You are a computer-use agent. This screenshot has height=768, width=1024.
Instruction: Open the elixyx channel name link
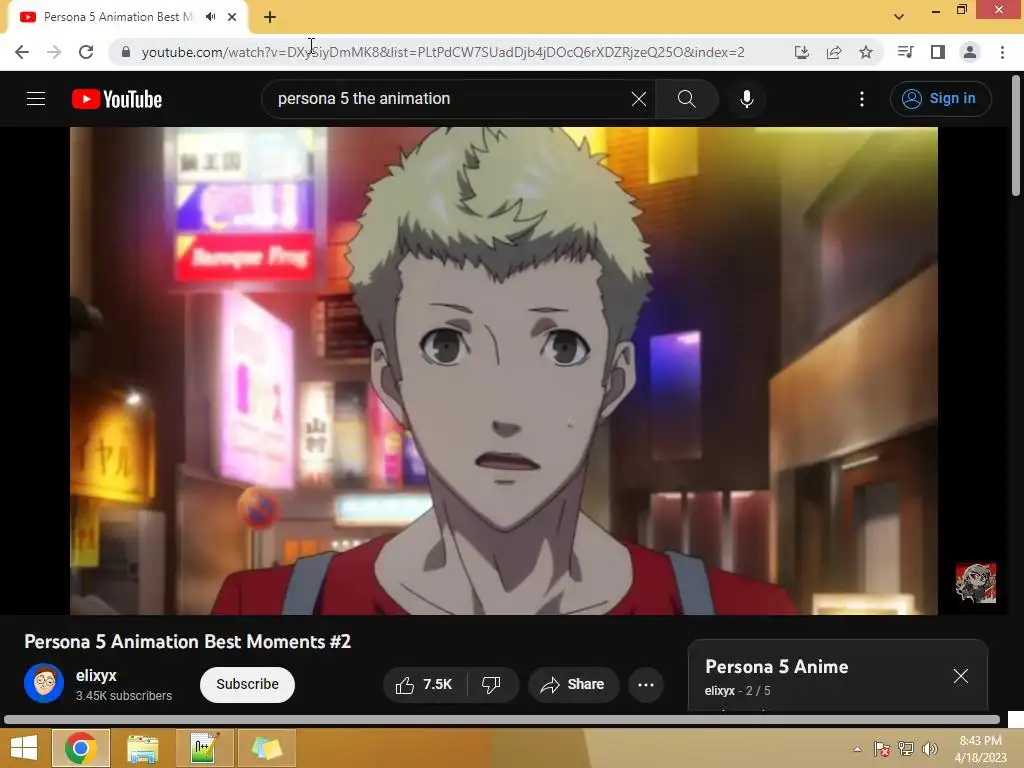96,675
